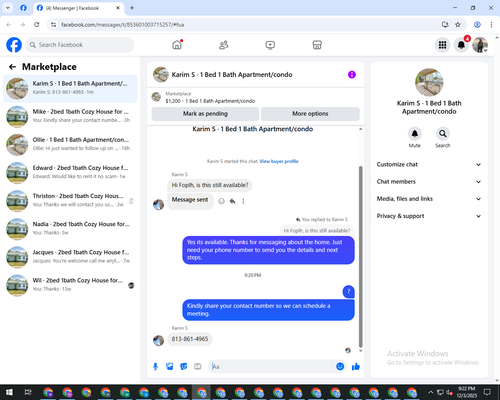500x400 pixels.
Task: Show hidden system tray icons
Action: 431,392
